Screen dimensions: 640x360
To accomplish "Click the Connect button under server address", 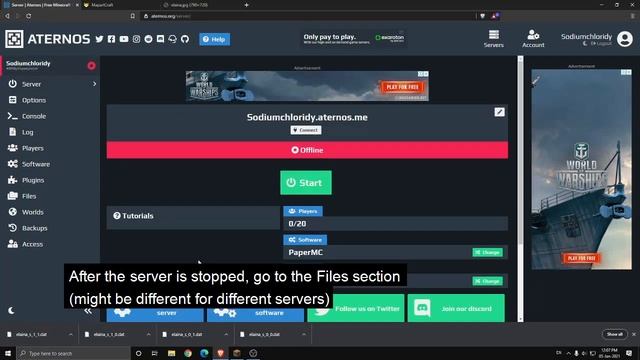I will (x=306, y=130).
